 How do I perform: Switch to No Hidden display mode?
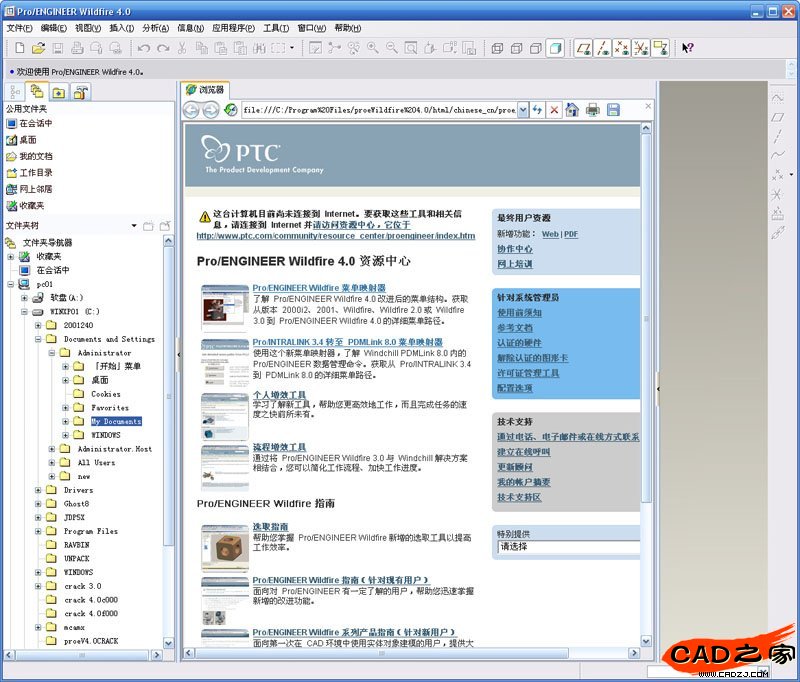(x=536, y=48)
